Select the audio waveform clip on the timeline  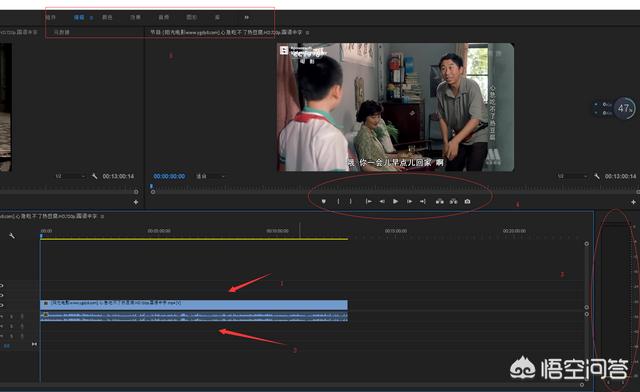pos(194,317)
